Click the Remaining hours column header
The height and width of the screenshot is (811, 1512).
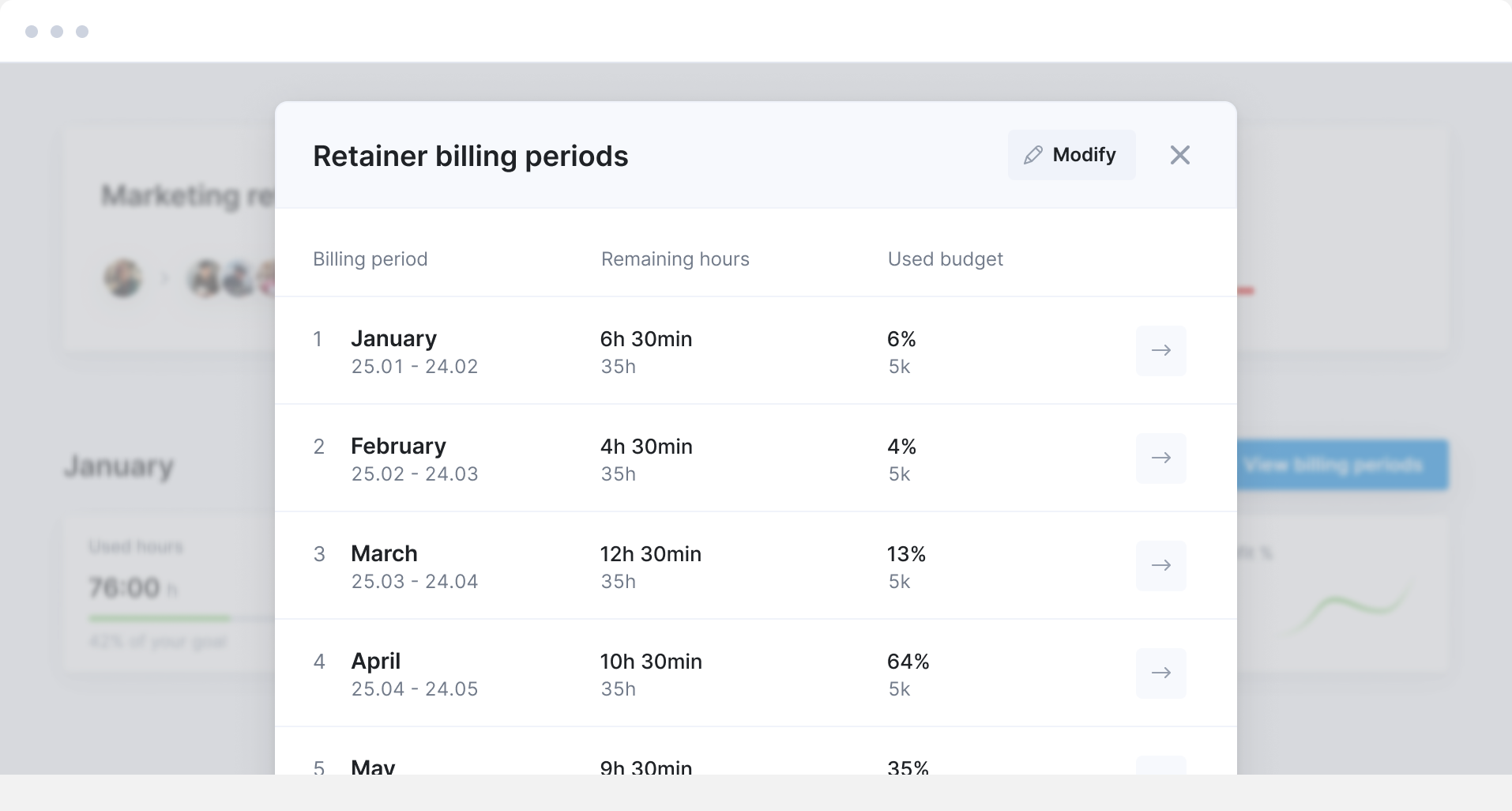(x=675, y=258)
